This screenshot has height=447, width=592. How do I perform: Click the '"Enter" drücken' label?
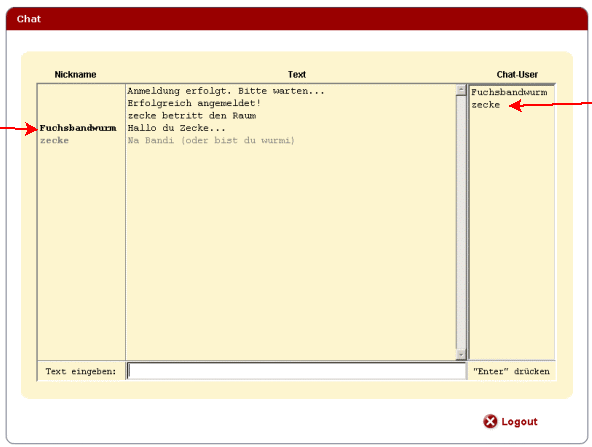click(511, 371)
